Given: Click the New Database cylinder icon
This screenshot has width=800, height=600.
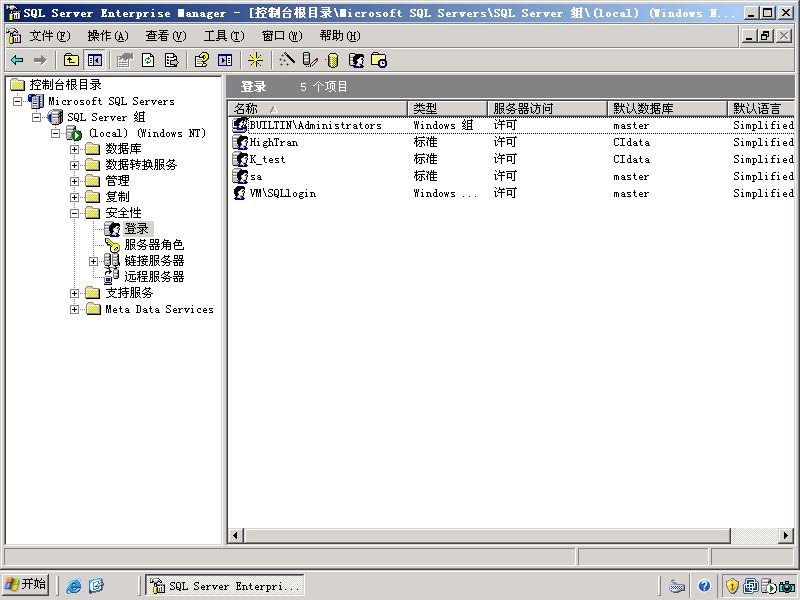Looking at the screenshot, I should click(333, 60).
